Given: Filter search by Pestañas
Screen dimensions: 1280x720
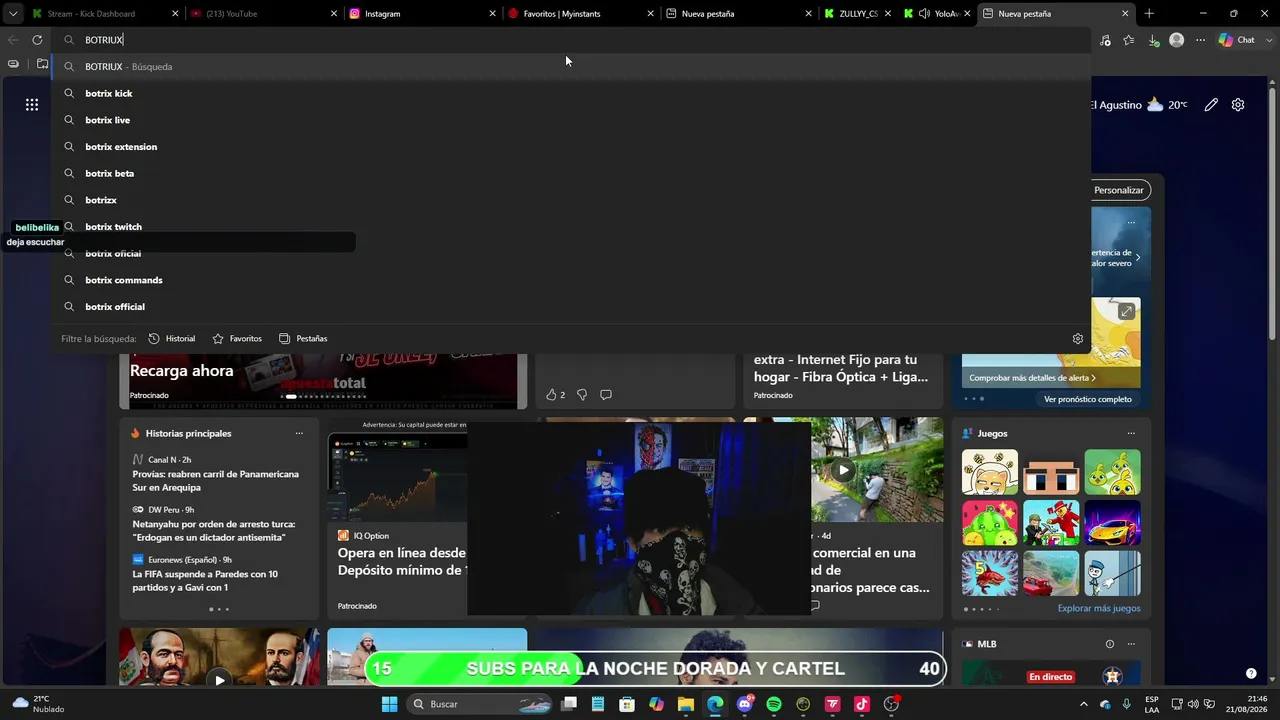Looking at the screenshot, I should pos(303,339).
